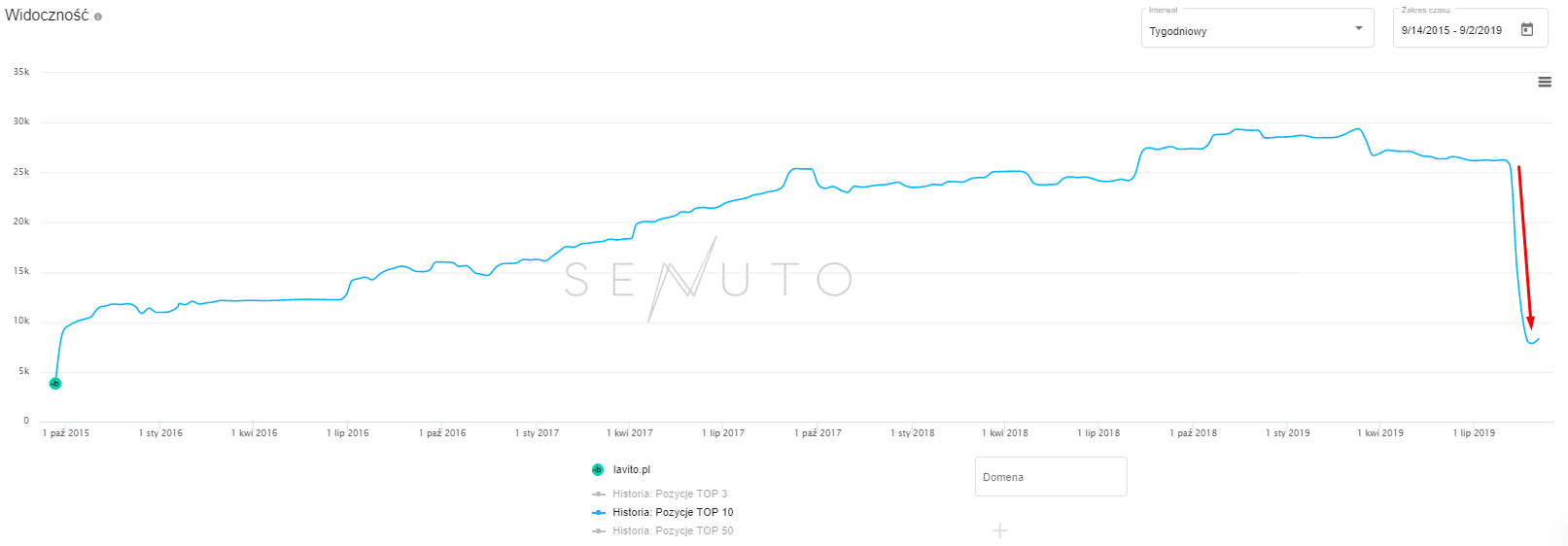Open the calendar icon in Zakres czasu
Viewport: 1568px width, 546px height.
(1527, 30)
